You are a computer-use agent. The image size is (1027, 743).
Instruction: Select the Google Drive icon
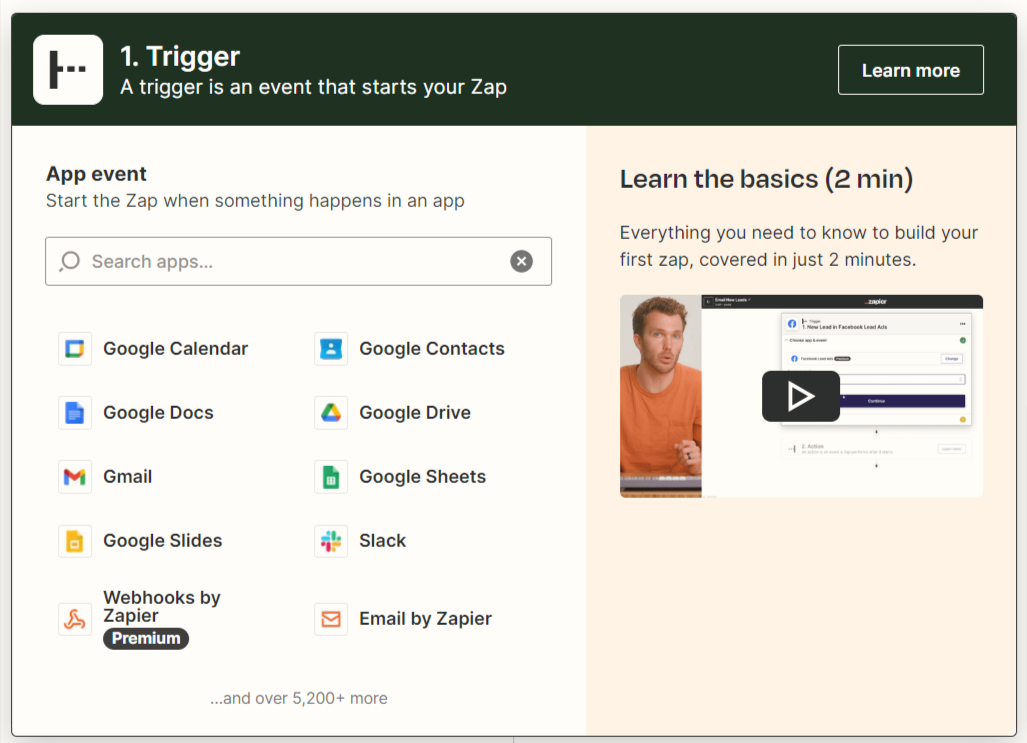(331, 413)
